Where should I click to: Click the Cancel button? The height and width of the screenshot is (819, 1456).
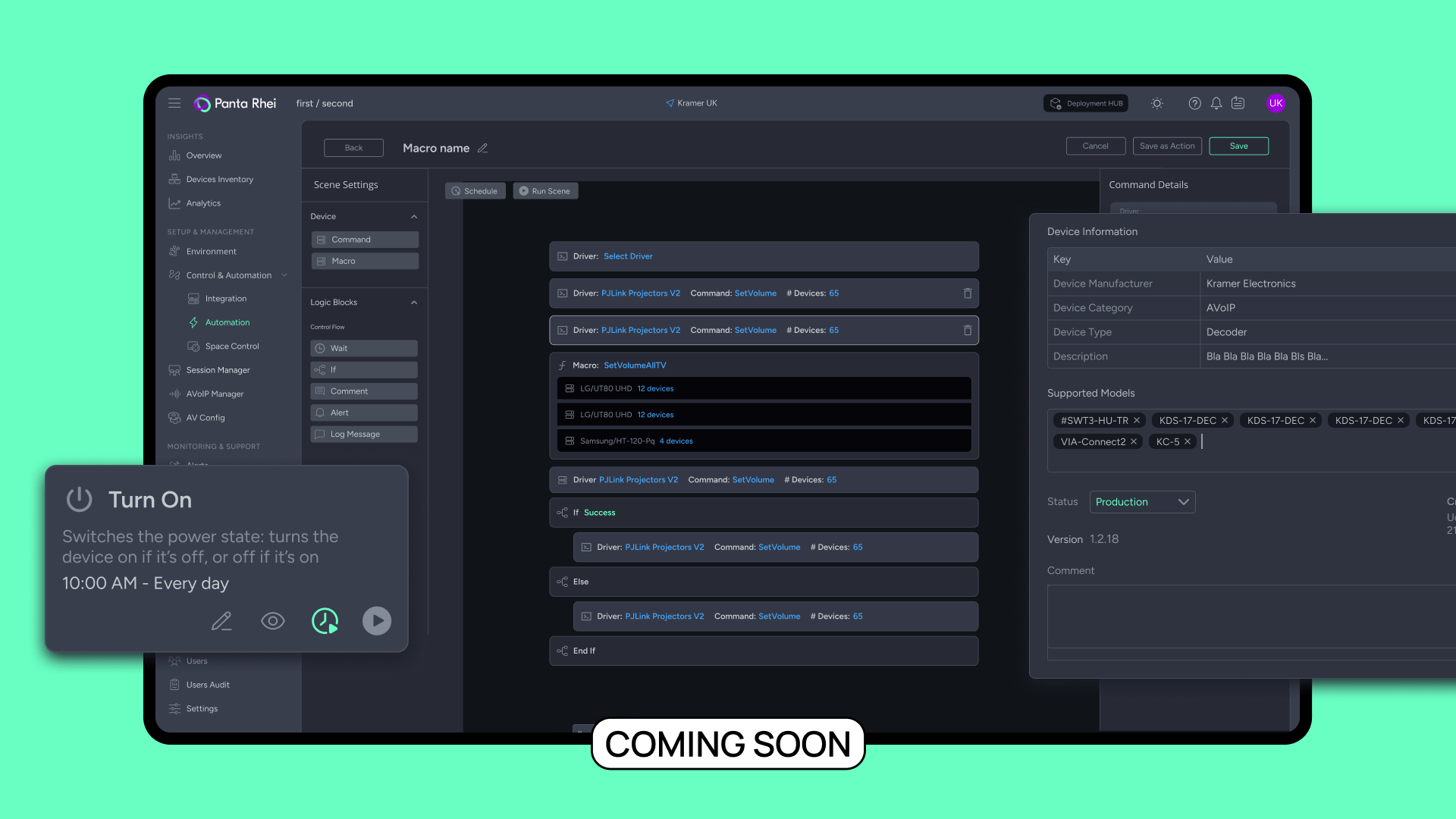pyautogui.click(x=1095, y=146)
